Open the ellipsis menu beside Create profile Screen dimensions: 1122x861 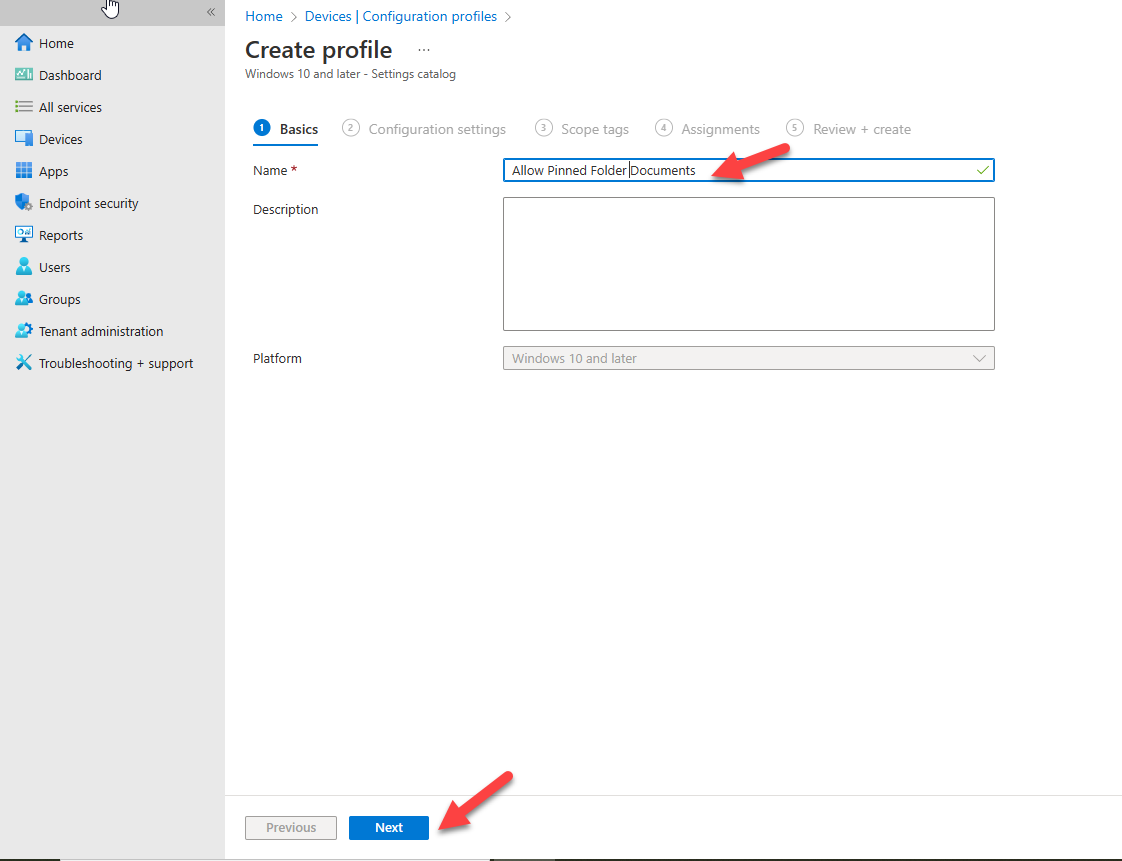click(x=424, y=48)
